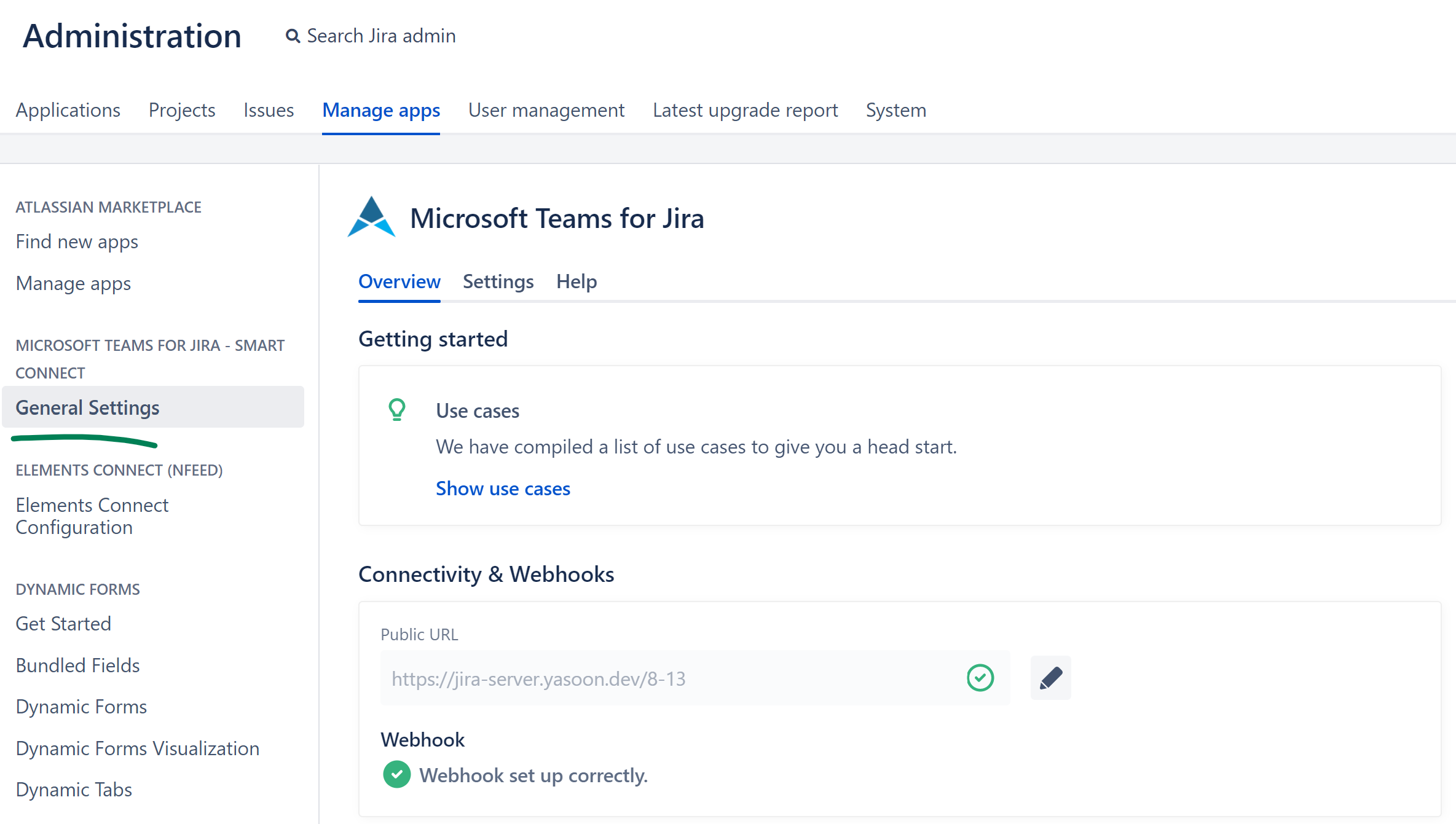Open Elements Connect Configuration
The height and width of the screenshot is (824, 1456).
coord(92,516)
